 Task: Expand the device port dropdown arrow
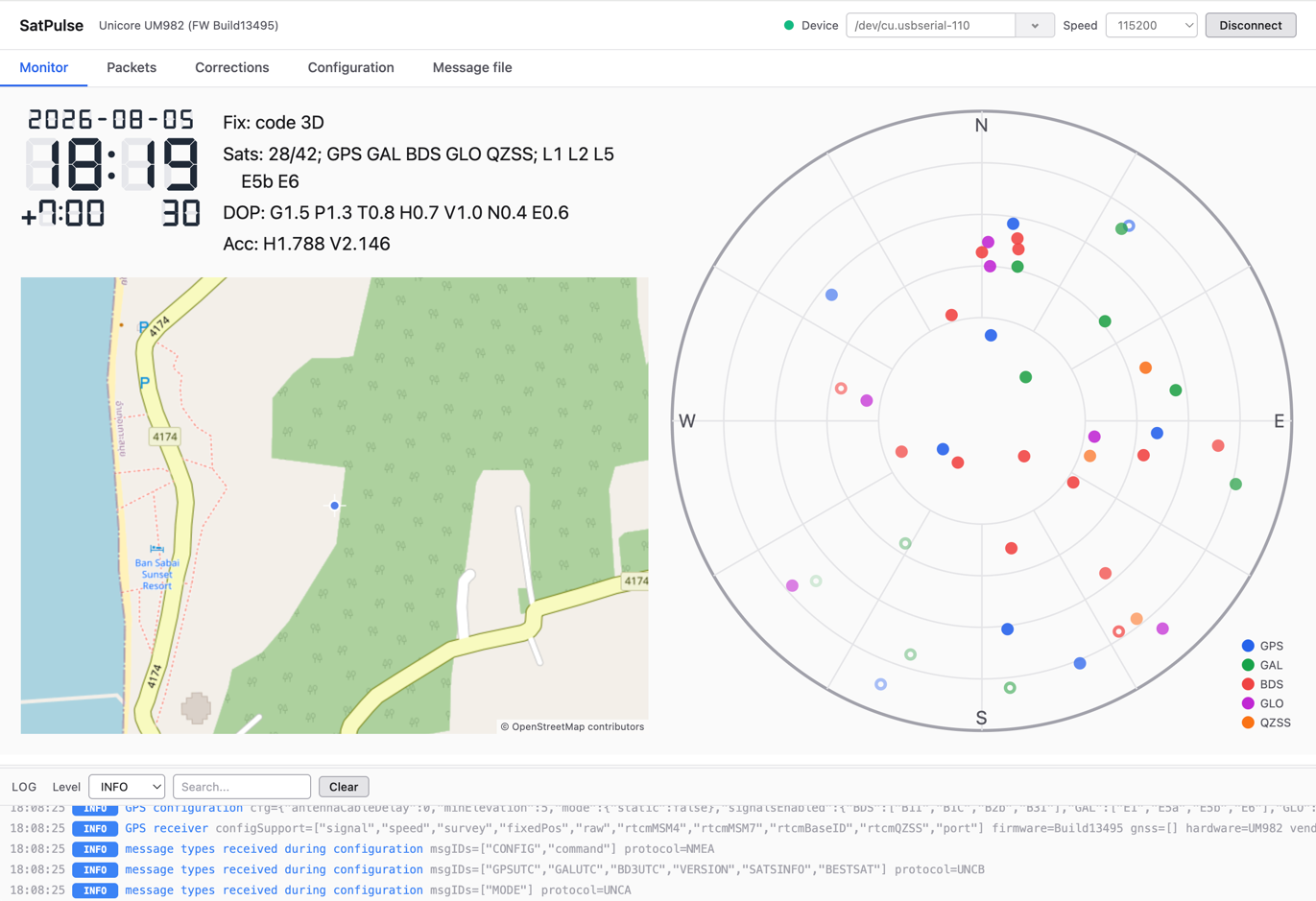click(x=1035, y=26)
